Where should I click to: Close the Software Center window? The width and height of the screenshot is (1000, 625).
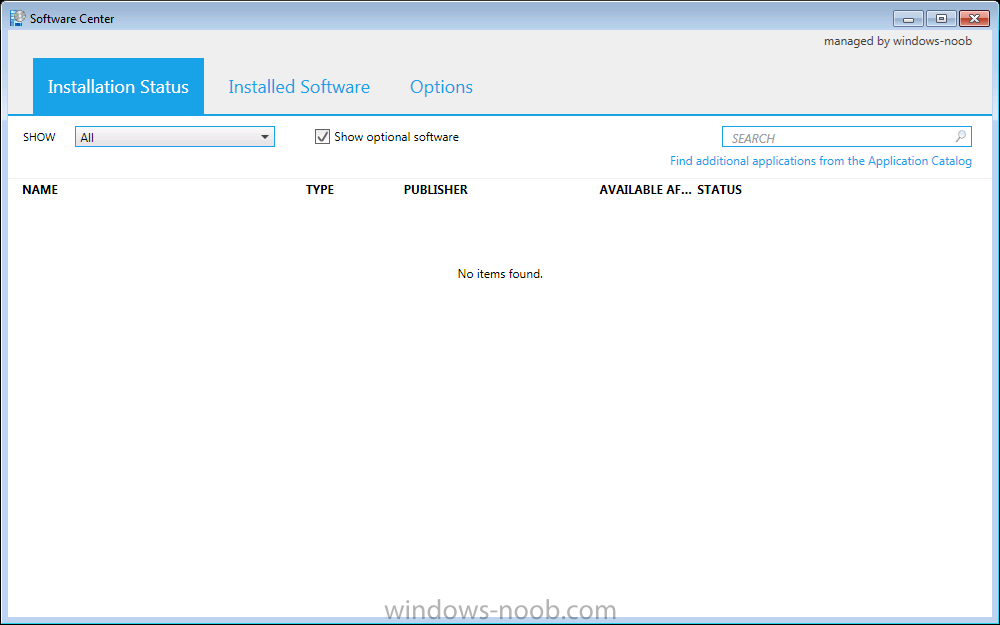click(x=974, y=18)
